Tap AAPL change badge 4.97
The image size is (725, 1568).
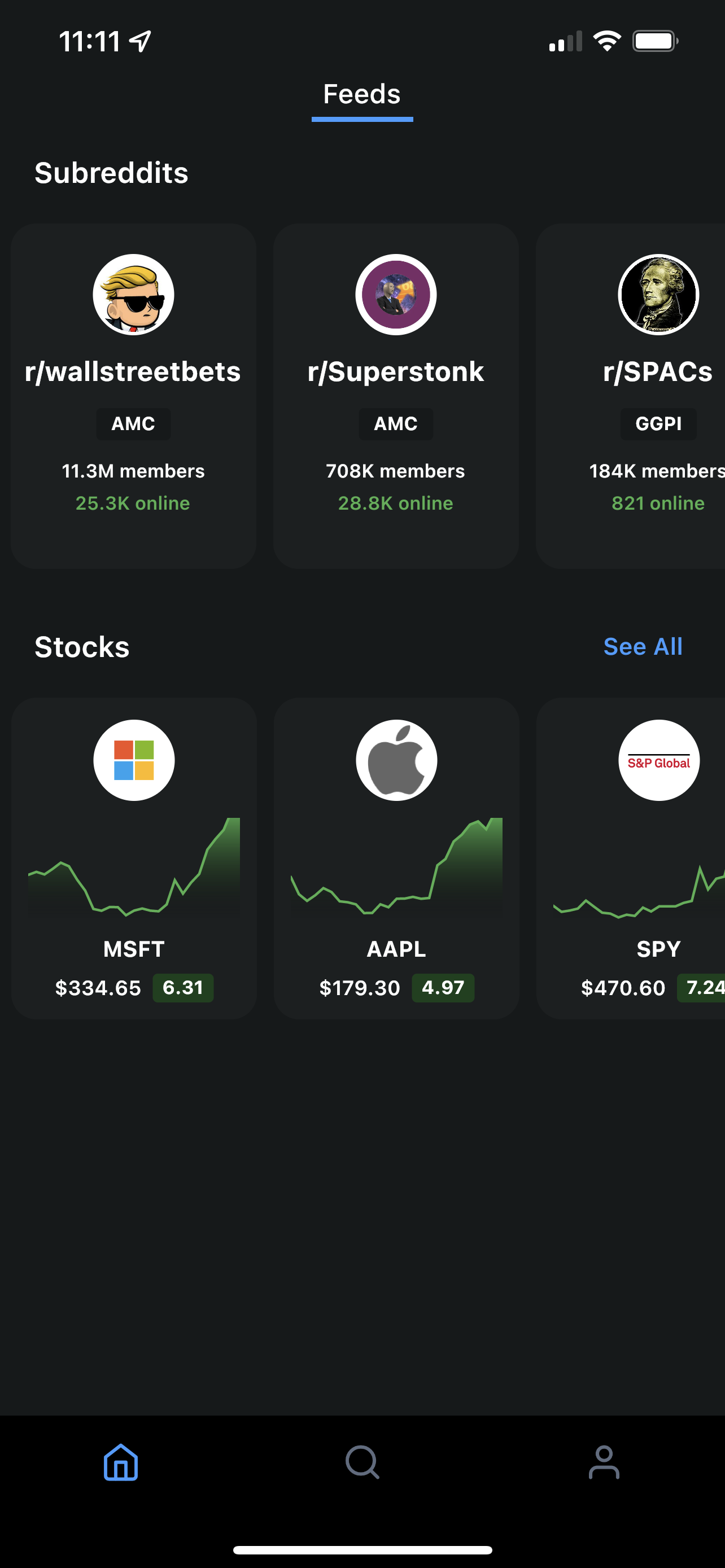tap(443, 988)
